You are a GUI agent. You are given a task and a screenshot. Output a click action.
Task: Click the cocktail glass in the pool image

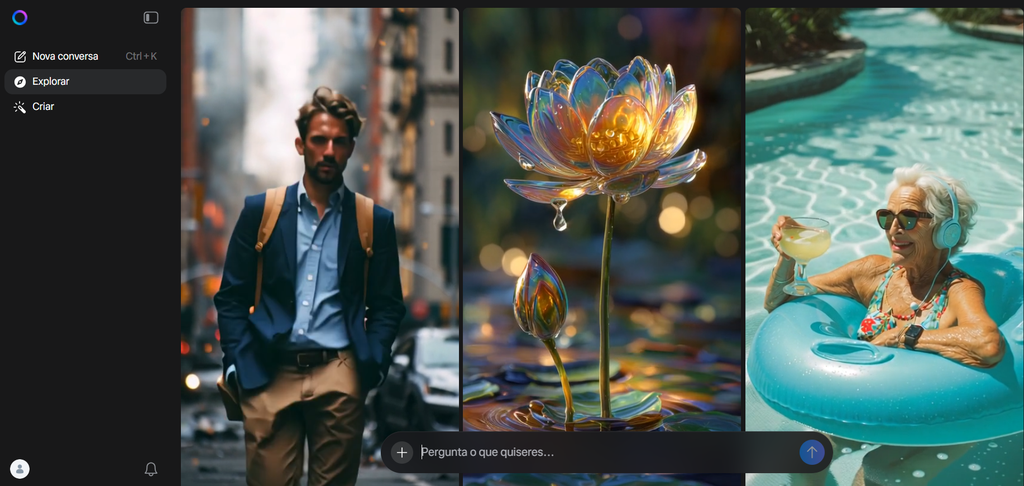tap(803, 245)
